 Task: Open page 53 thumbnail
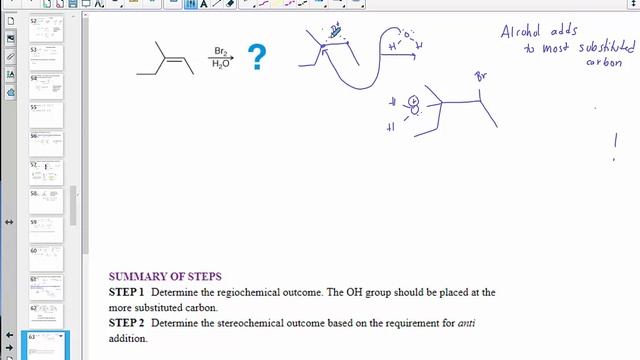pyautogui.click(x=46, y=58)
